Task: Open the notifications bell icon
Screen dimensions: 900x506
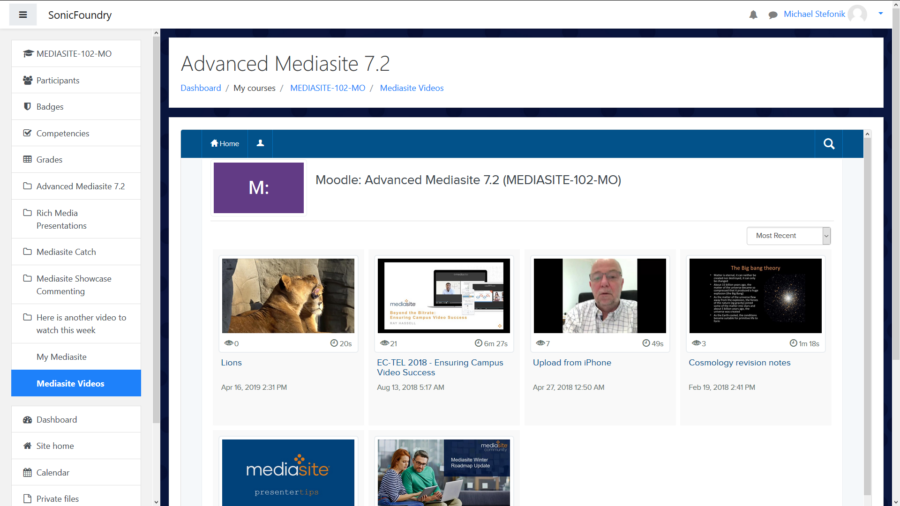Action: point(753,14)
